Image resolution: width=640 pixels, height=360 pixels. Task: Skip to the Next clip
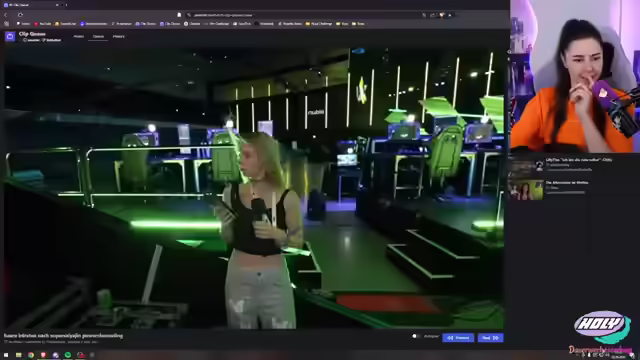pyautogui.click(x=490, y=338)
